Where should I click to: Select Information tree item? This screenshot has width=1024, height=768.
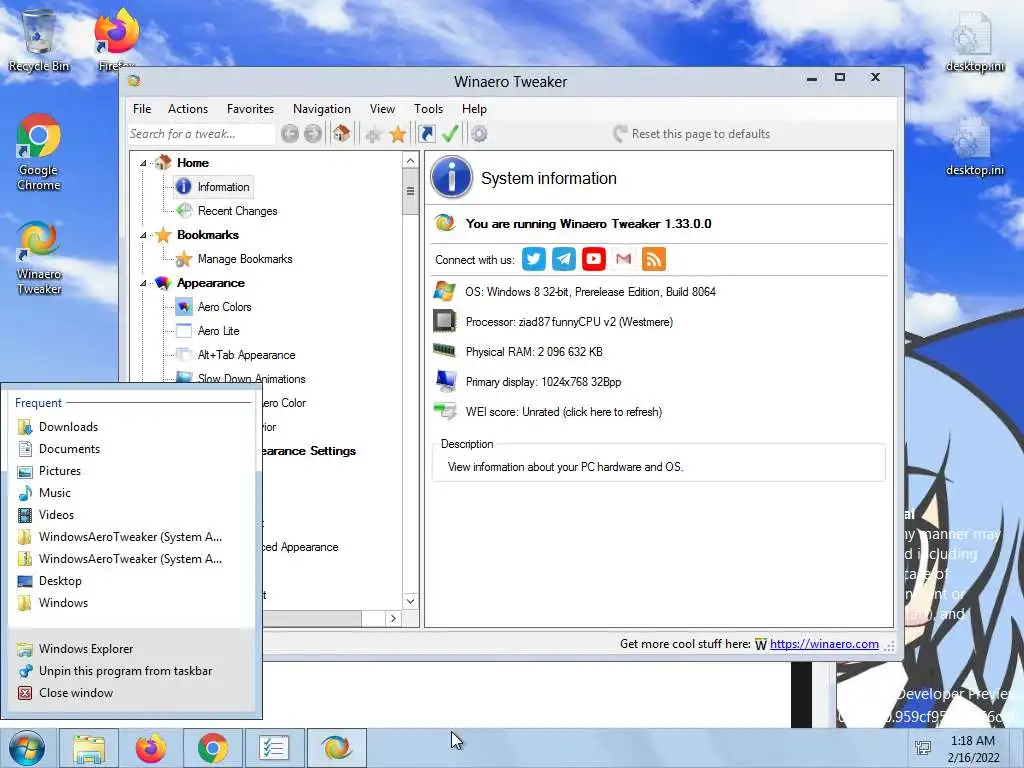223,187
